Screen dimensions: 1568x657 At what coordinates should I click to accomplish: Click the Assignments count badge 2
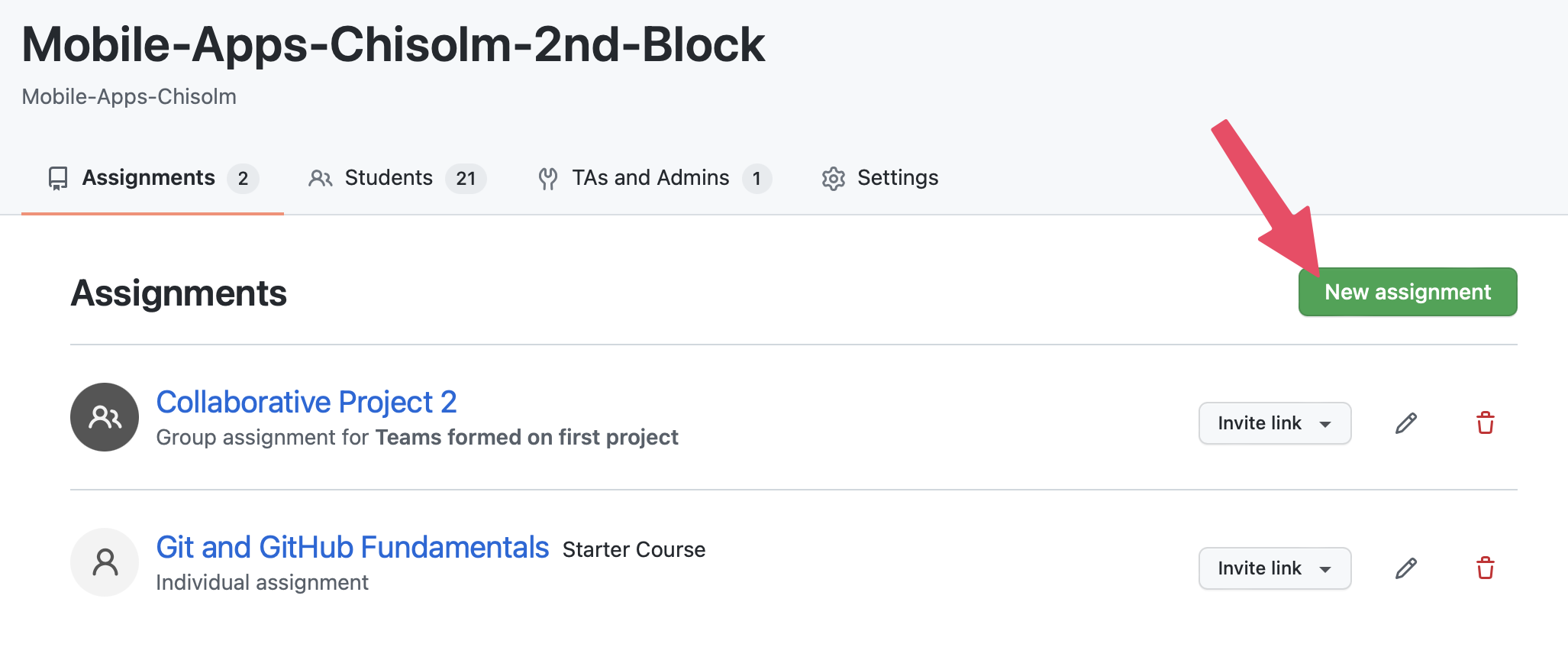click(243, 179)
